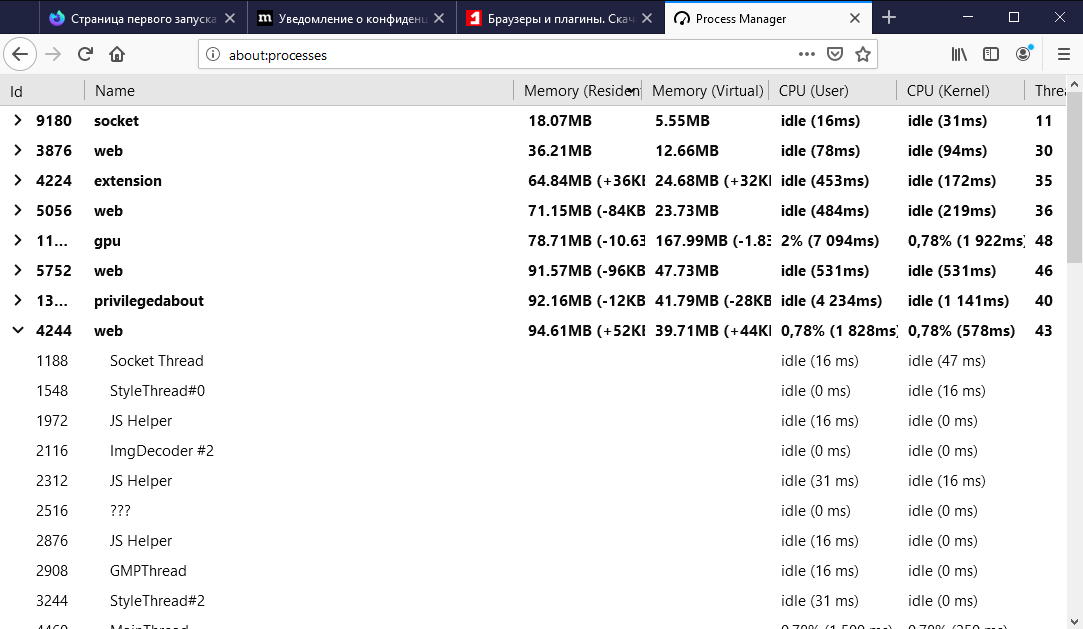The height and width of the screenshot is (629, 1083).
Task: Save page to Pocket icon
Action: click(x=834, y=54)
